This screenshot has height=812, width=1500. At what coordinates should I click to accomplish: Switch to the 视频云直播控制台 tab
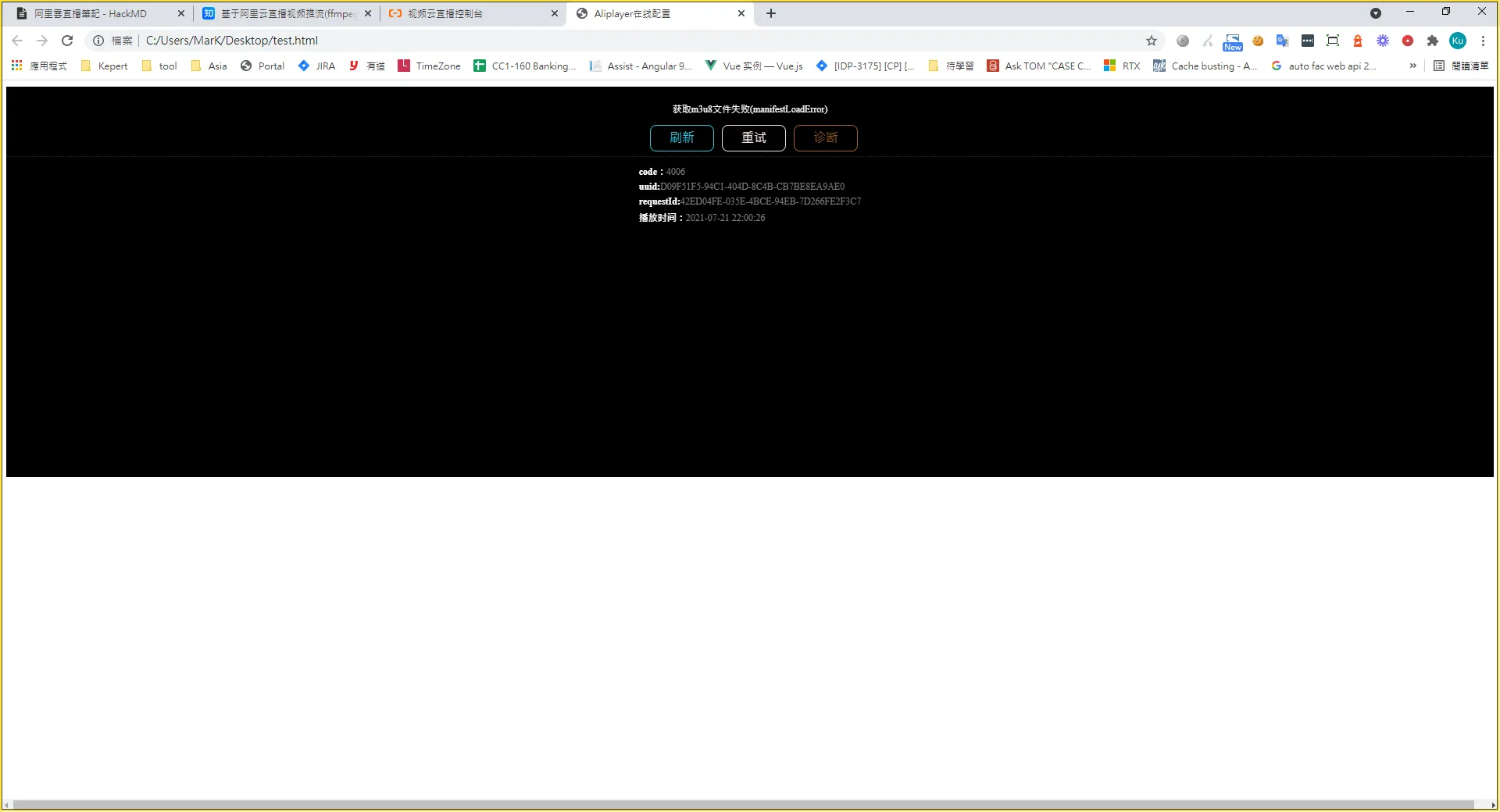click(x=469, y=13)
